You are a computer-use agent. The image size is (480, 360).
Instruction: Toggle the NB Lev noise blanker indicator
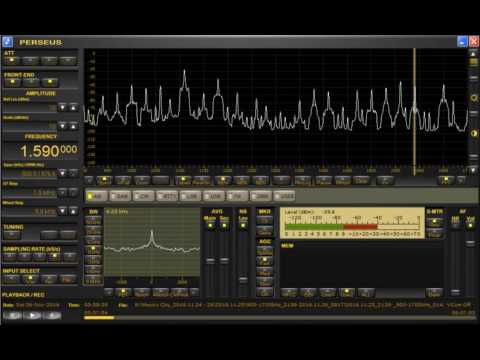243,225
